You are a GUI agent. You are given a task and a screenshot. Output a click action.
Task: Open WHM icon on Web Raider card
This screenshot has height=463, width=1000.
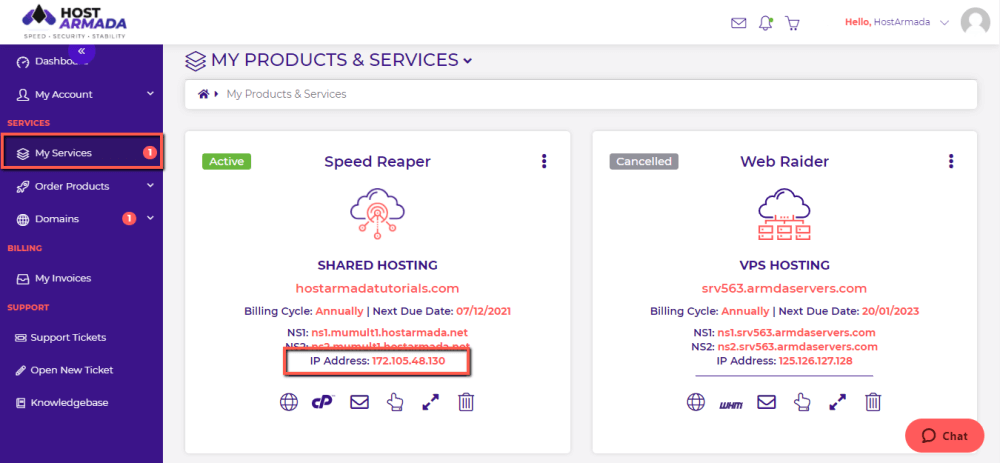pyautogui.click(x=731, y=404)
